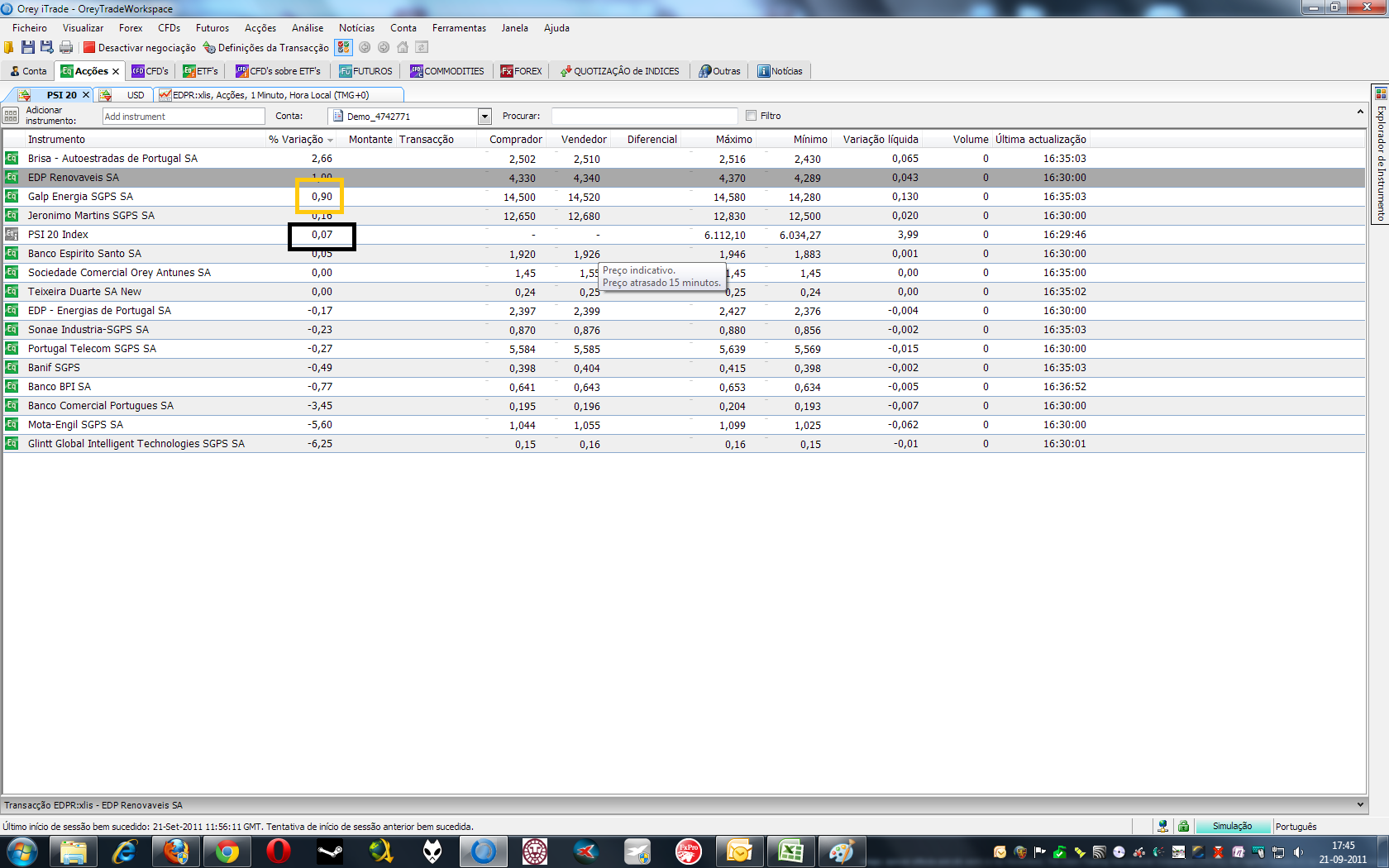Open the Notícias tab
This screenshot has height=868, width=1389.
(x=780, y=71)
